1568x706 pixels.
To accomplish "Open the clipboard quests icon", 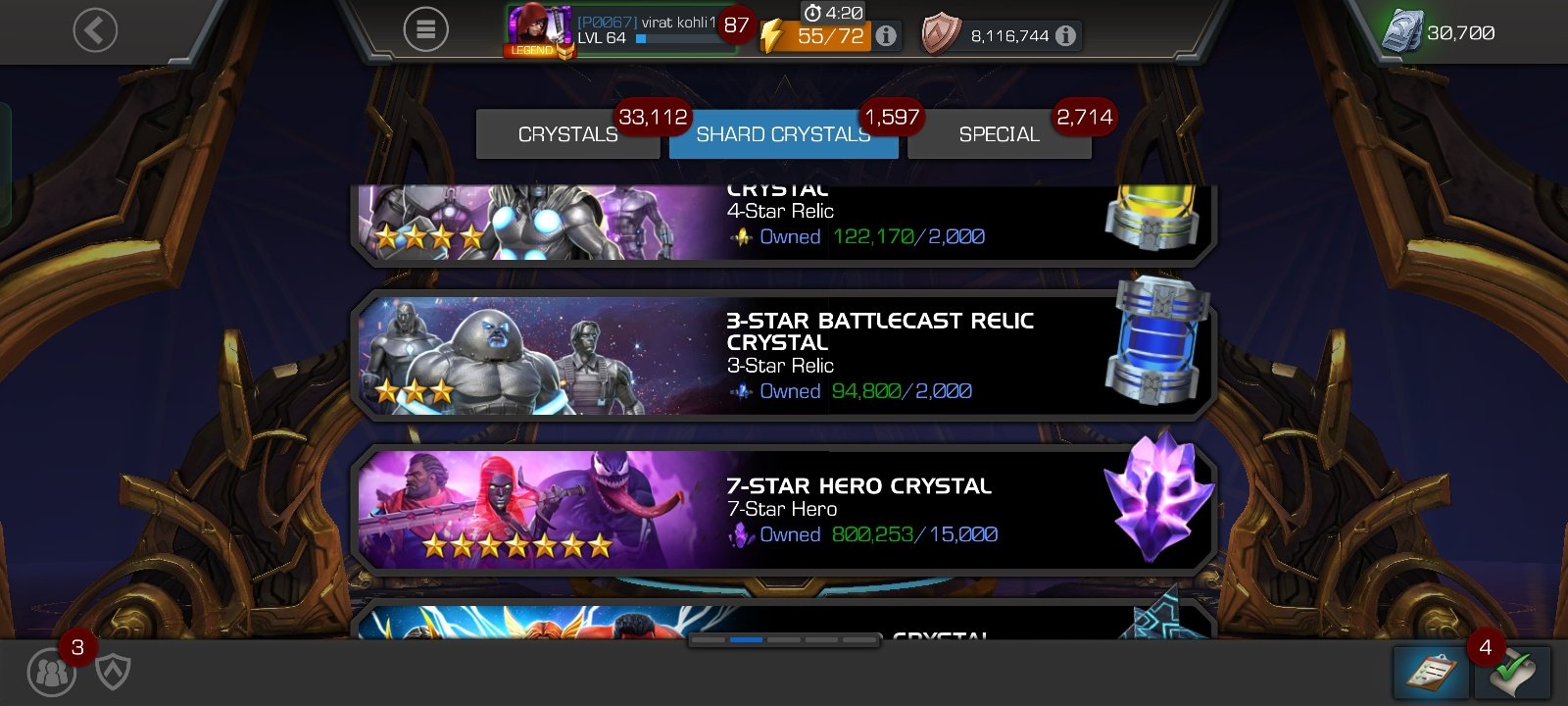I will coord(1432,673).
